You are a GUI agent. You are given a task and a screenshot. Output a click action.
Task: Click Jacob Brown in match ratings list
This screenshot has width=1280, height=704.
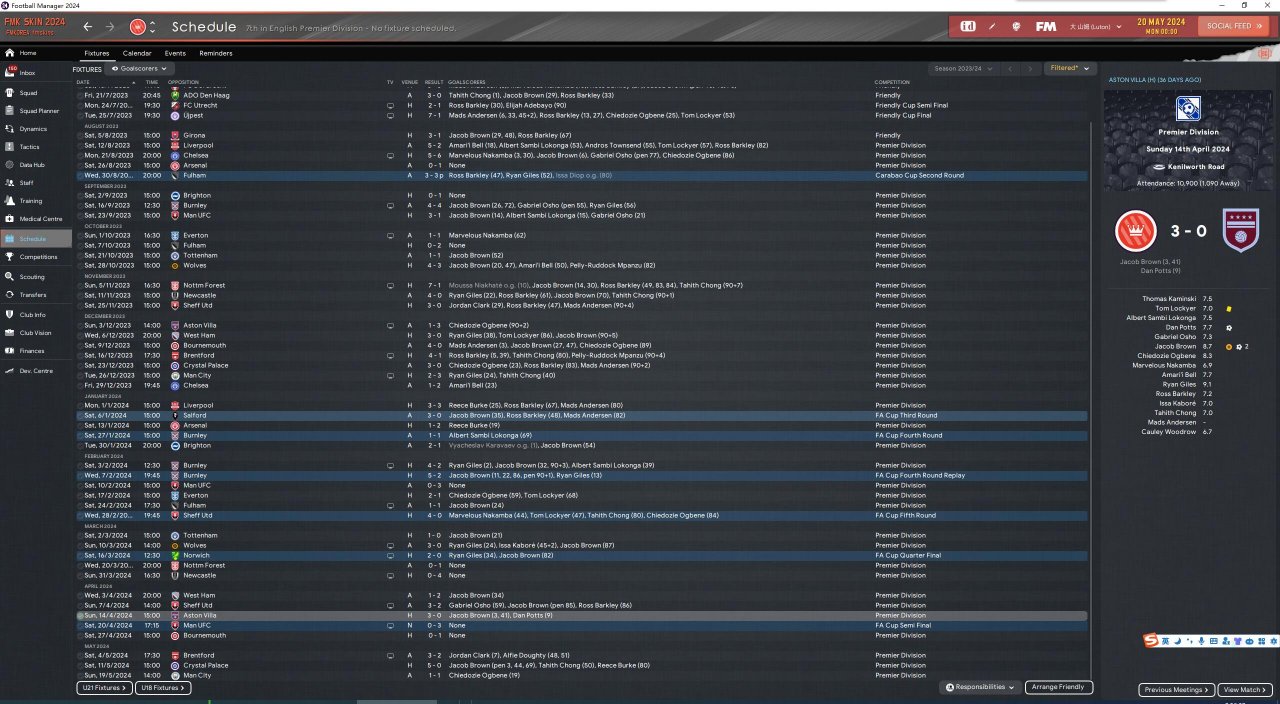pos(1176,346)
